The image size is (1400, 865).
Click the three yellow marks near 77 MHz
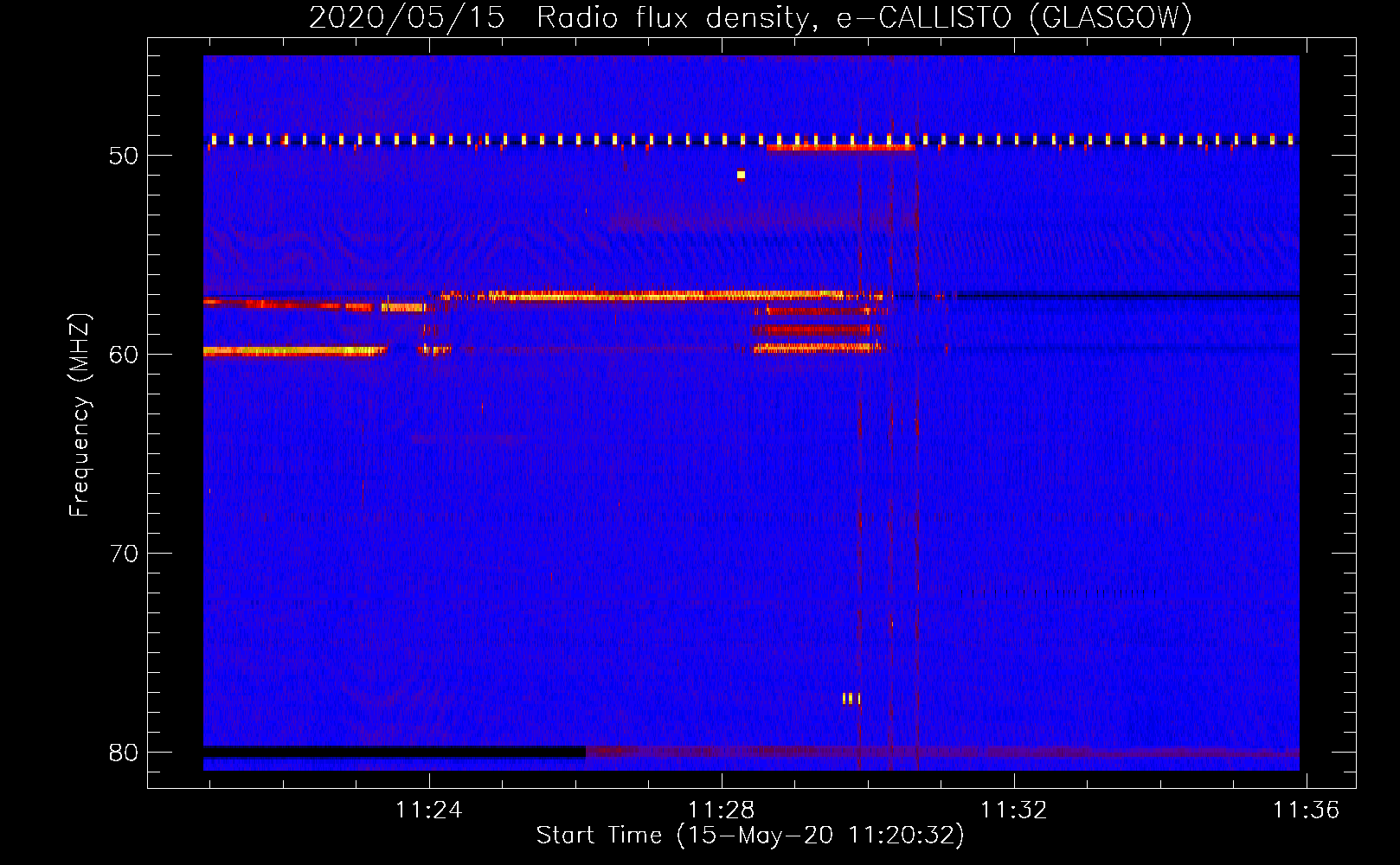[x=851, y=698]
